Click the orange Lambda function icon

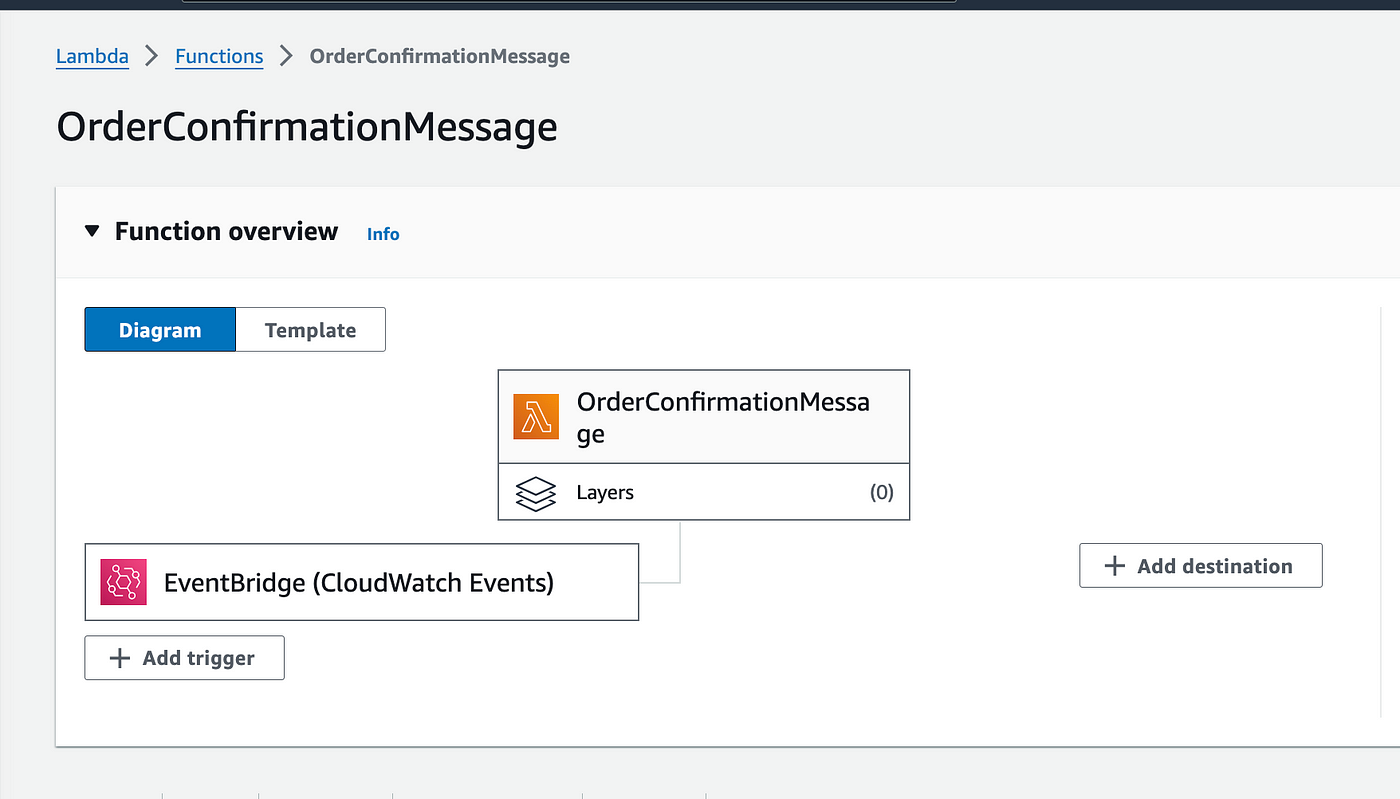click(x=536, y=417)
